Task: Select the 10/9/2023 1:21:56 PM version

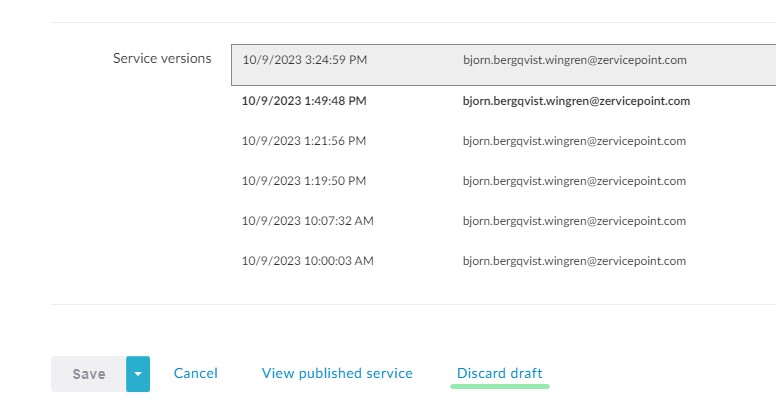Action: point(304,141)
